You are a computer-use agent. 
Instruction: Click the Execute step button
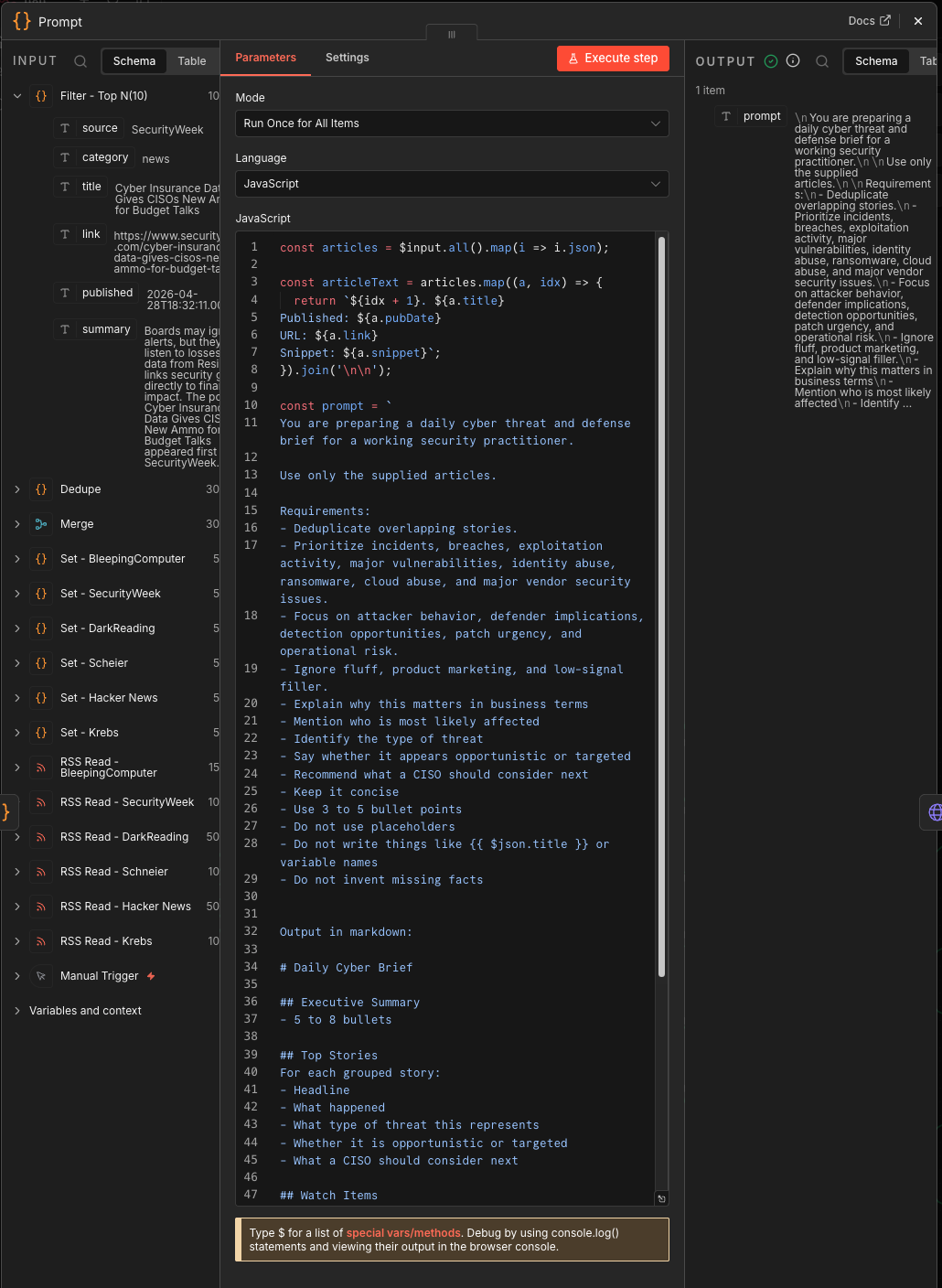point(613,58)
